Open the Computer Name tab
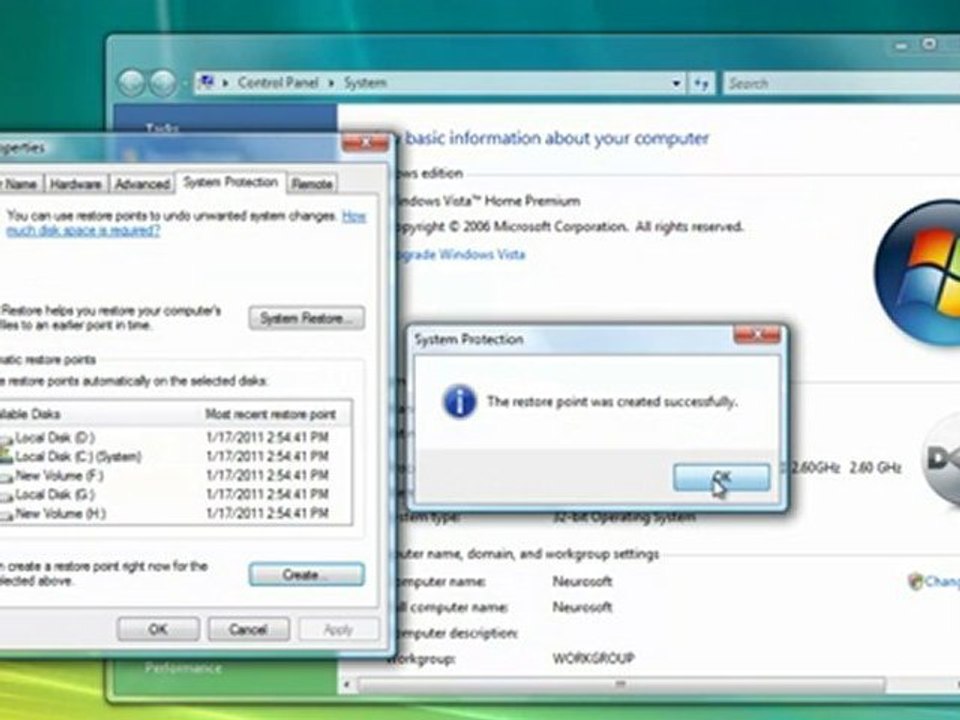 (x=20, y=184)
